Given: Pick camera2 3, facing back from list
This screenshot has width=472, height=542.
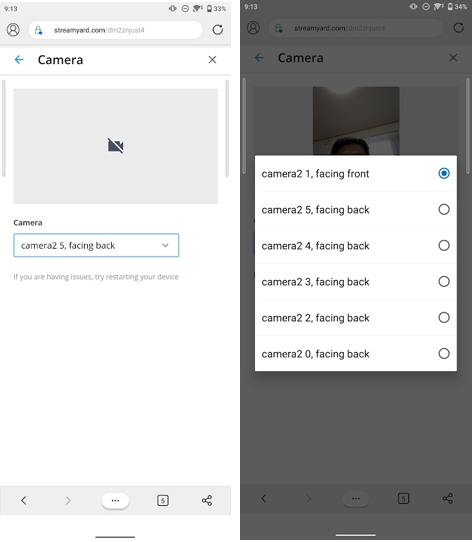Looking at the screenshot, I should (355, 282).
